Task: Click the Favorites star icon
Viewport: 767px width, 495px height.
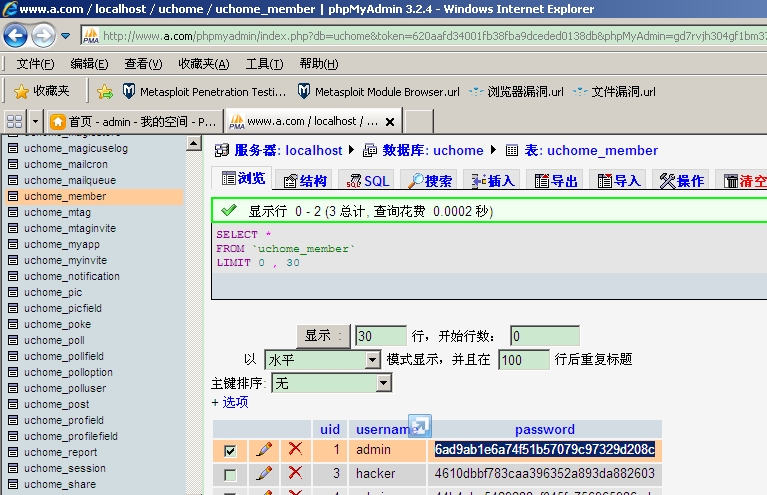Action: tap(21, 91)
